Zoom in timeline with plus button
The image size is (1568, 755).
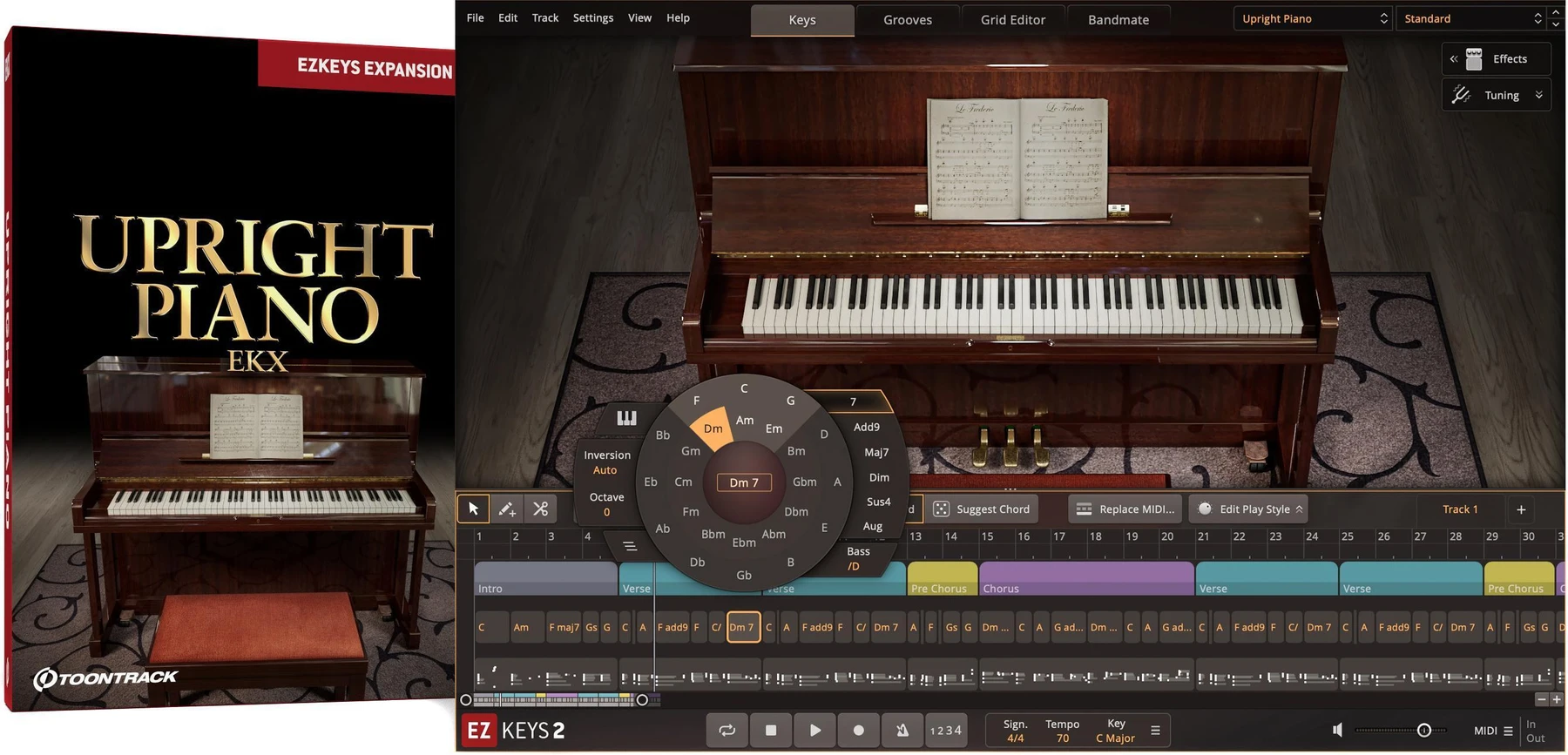[1557, 699]
